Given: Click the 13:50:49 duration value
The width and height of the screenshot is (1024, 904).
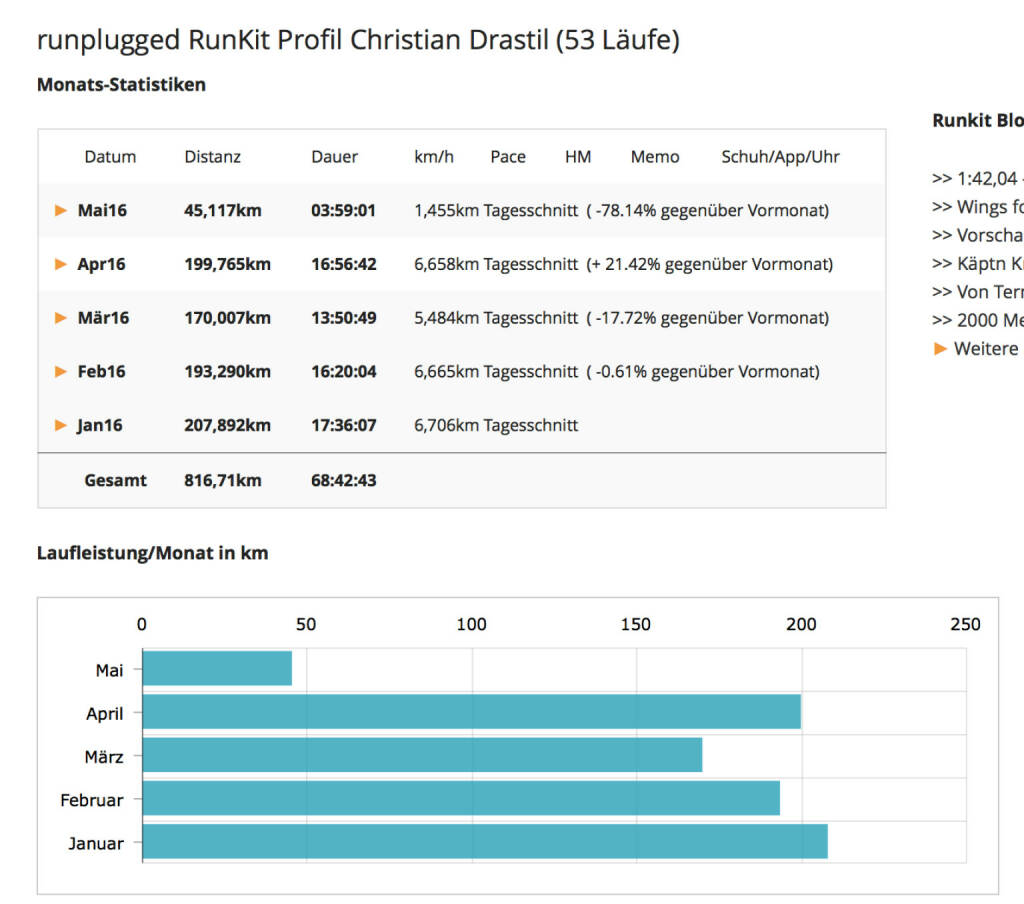Looking at the screenshot, I should click(344, 317).
